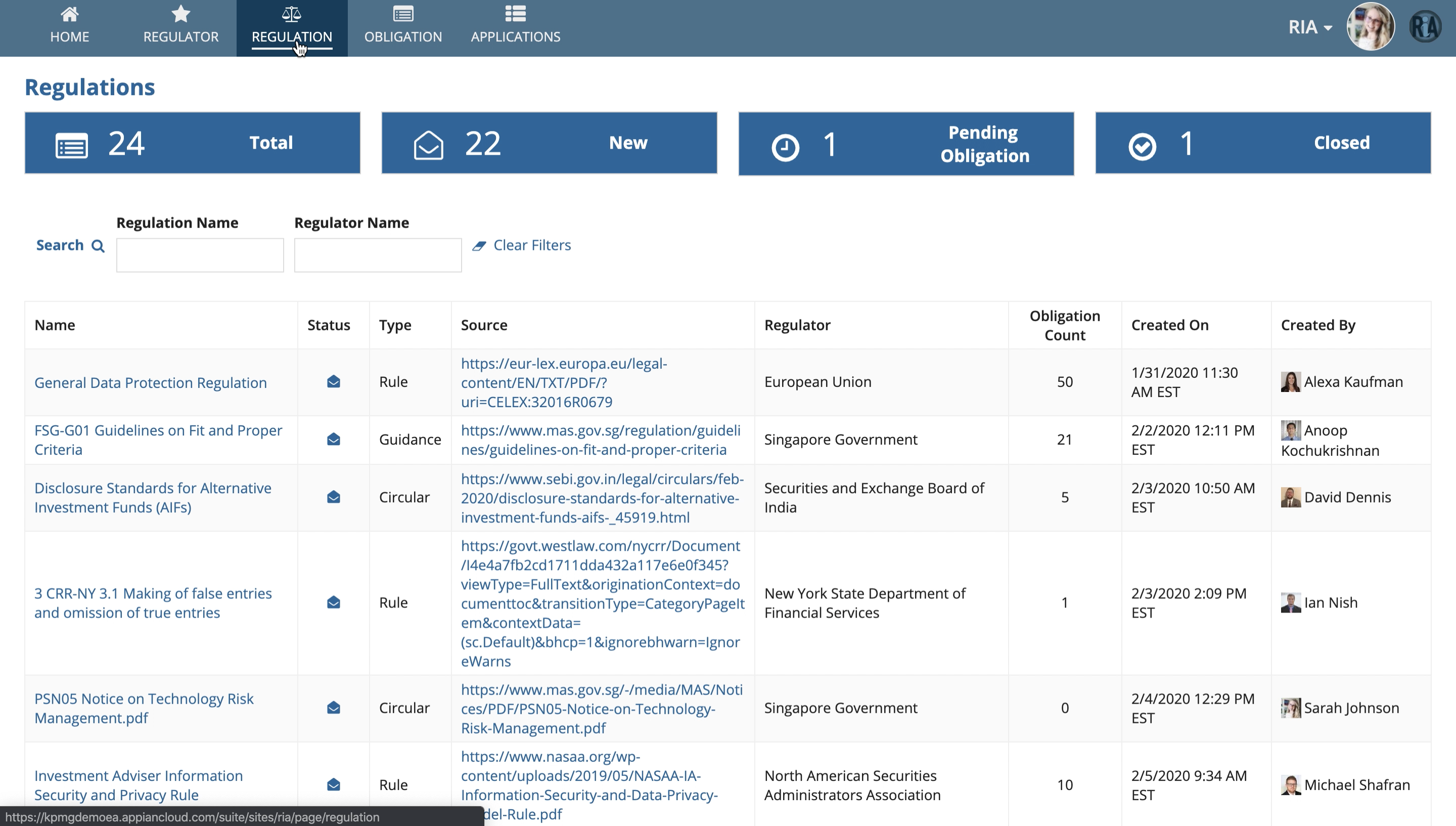Click the Regulator star icon
The image size is (1456, 826).
pos(180,14)
